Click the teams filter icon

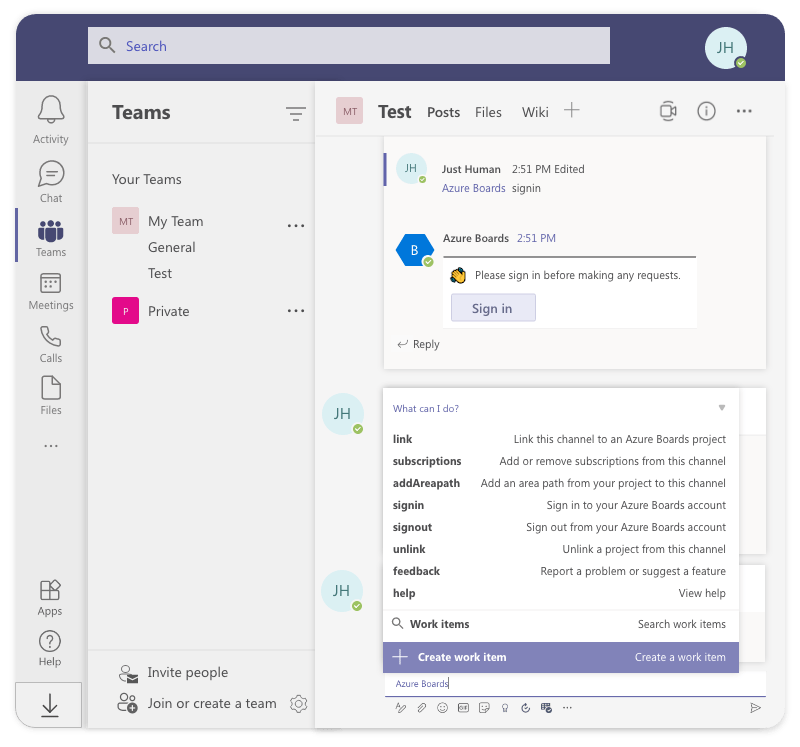(295, 114)
